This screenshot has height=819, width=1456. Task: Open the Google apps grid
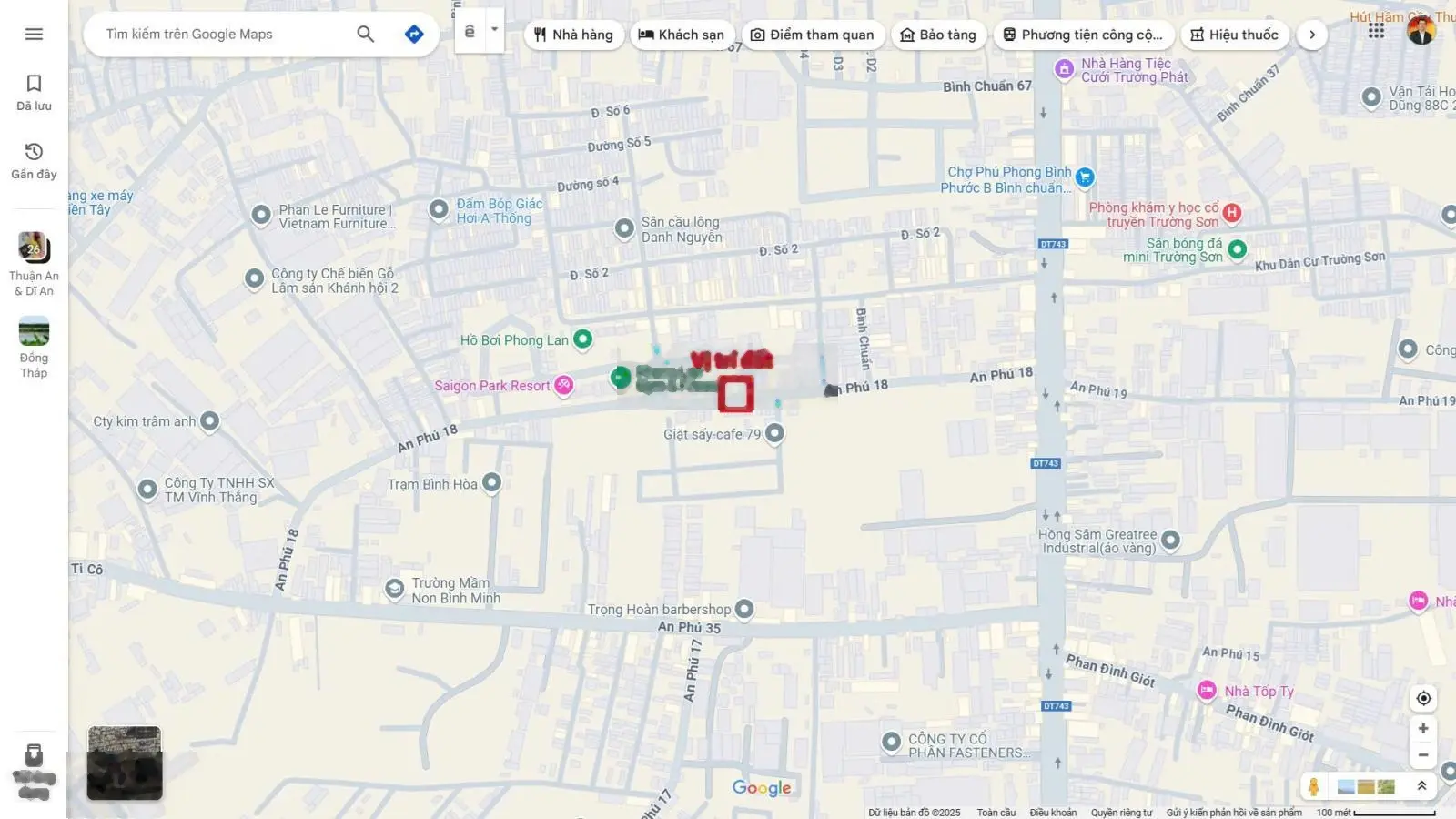coord(1376,31)
